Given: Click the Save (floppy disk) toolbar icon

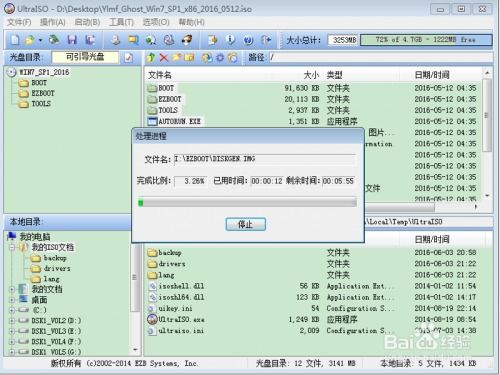Looking at the screenshot, I should click(x=72, y=40).
